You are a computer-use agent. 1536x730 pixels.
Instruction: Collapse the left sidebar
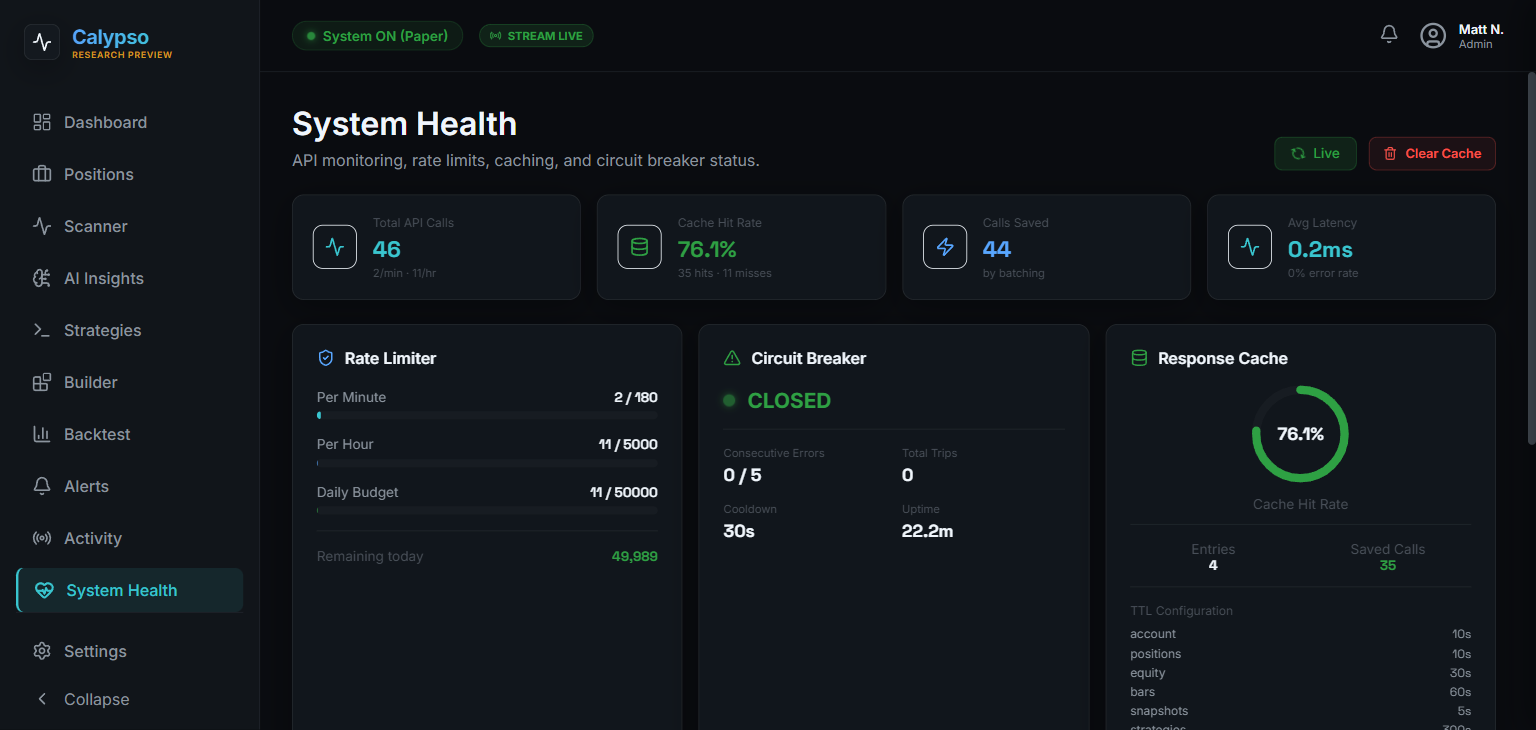[x=83, y=698]
